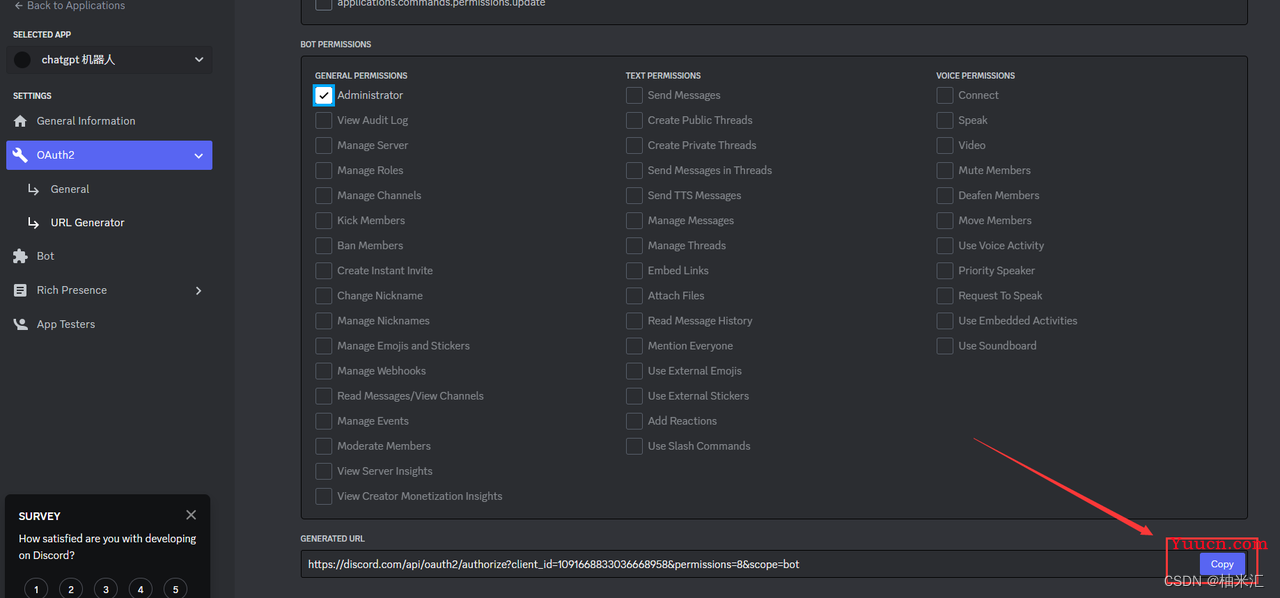
Task: Click the App Testers phone icon
Action: 20,324
